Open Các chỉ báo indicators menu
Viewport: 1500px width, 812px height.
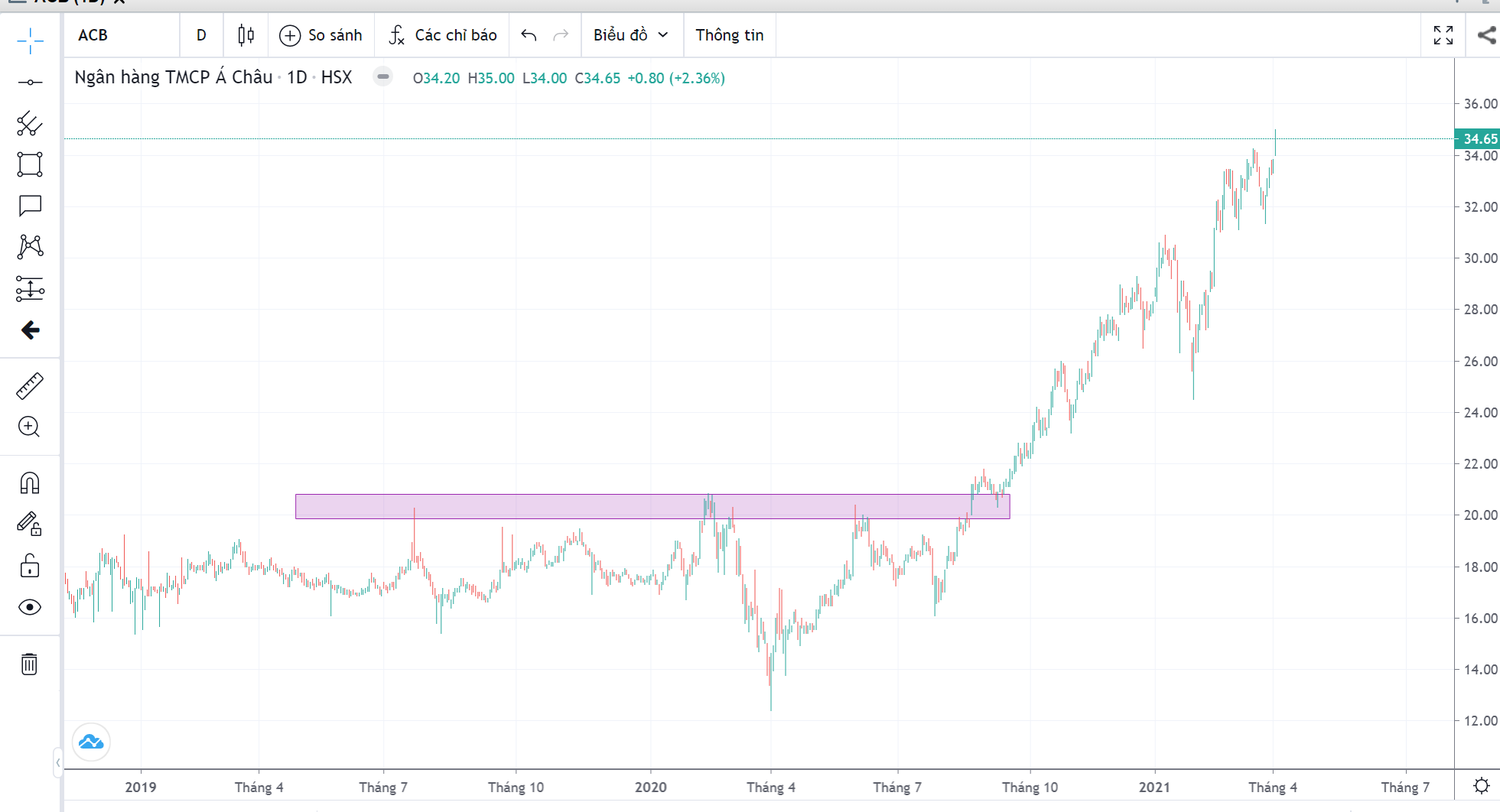click(x=443, y=35)
